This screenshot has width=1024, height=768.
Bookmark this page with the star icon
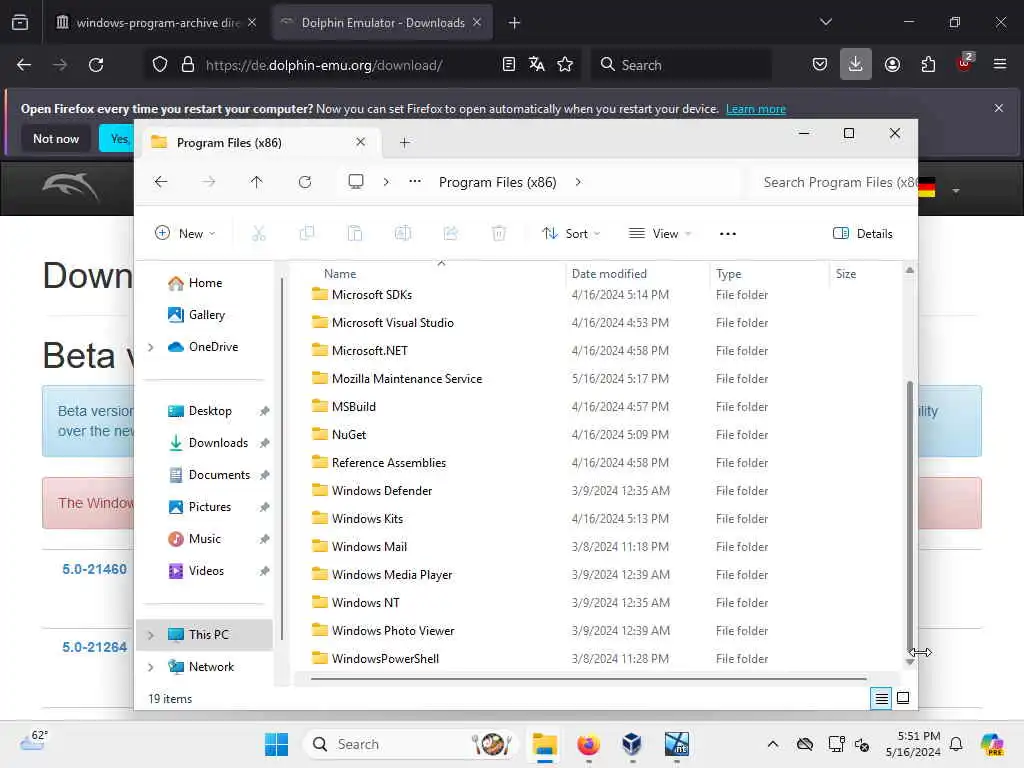pos(565,65)
